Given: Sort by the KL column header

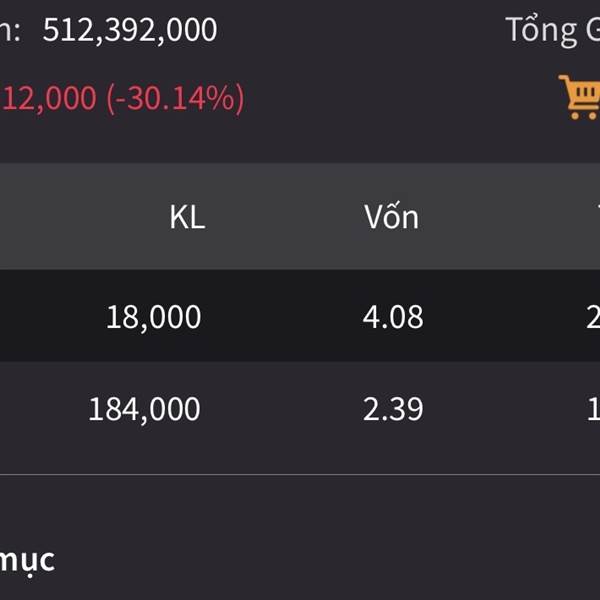Looking at the screenshot, I should [187, 217].
